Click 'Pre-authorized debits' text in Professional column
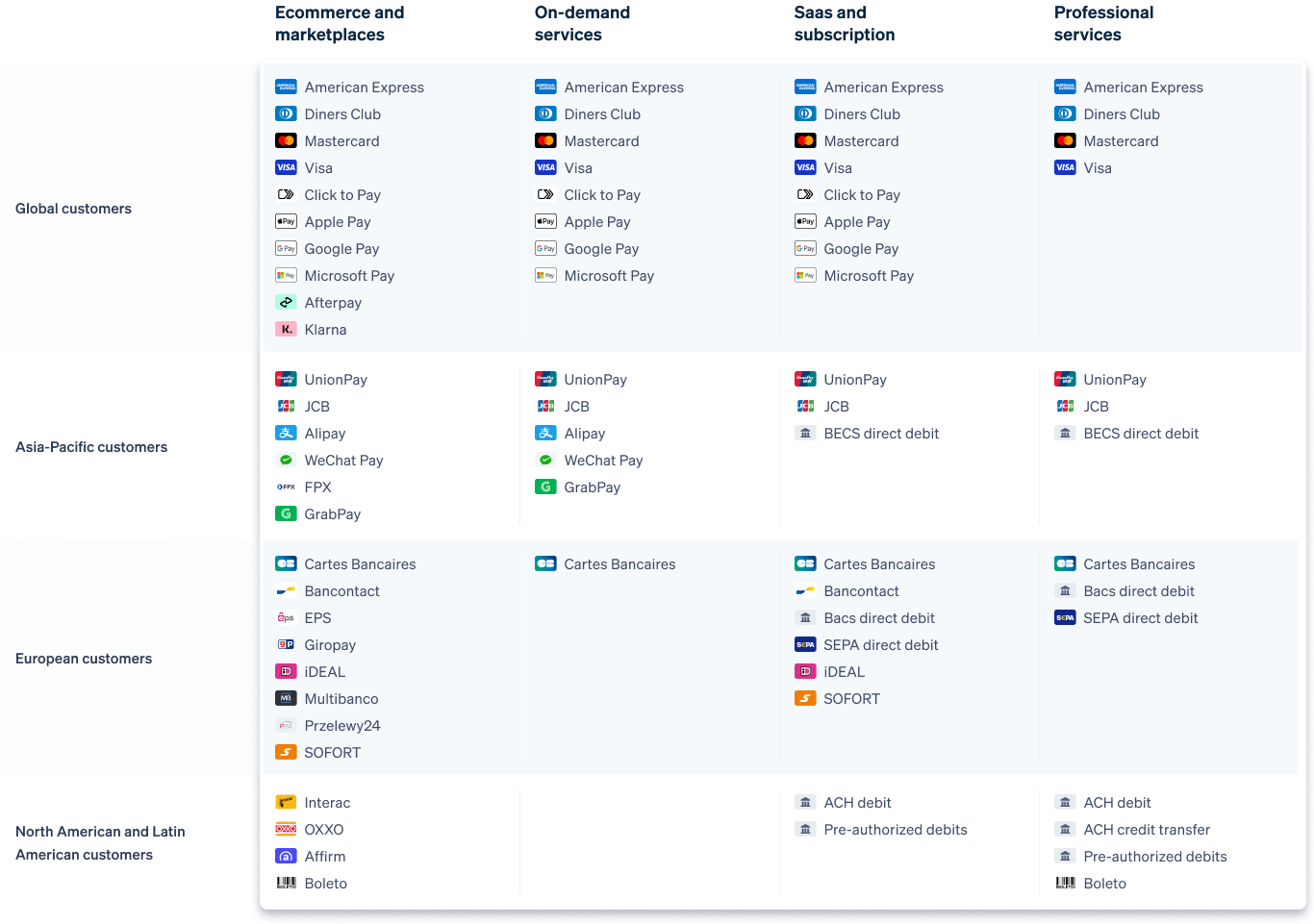Viewport: 1314px width, 924px height. (1155, 857)
